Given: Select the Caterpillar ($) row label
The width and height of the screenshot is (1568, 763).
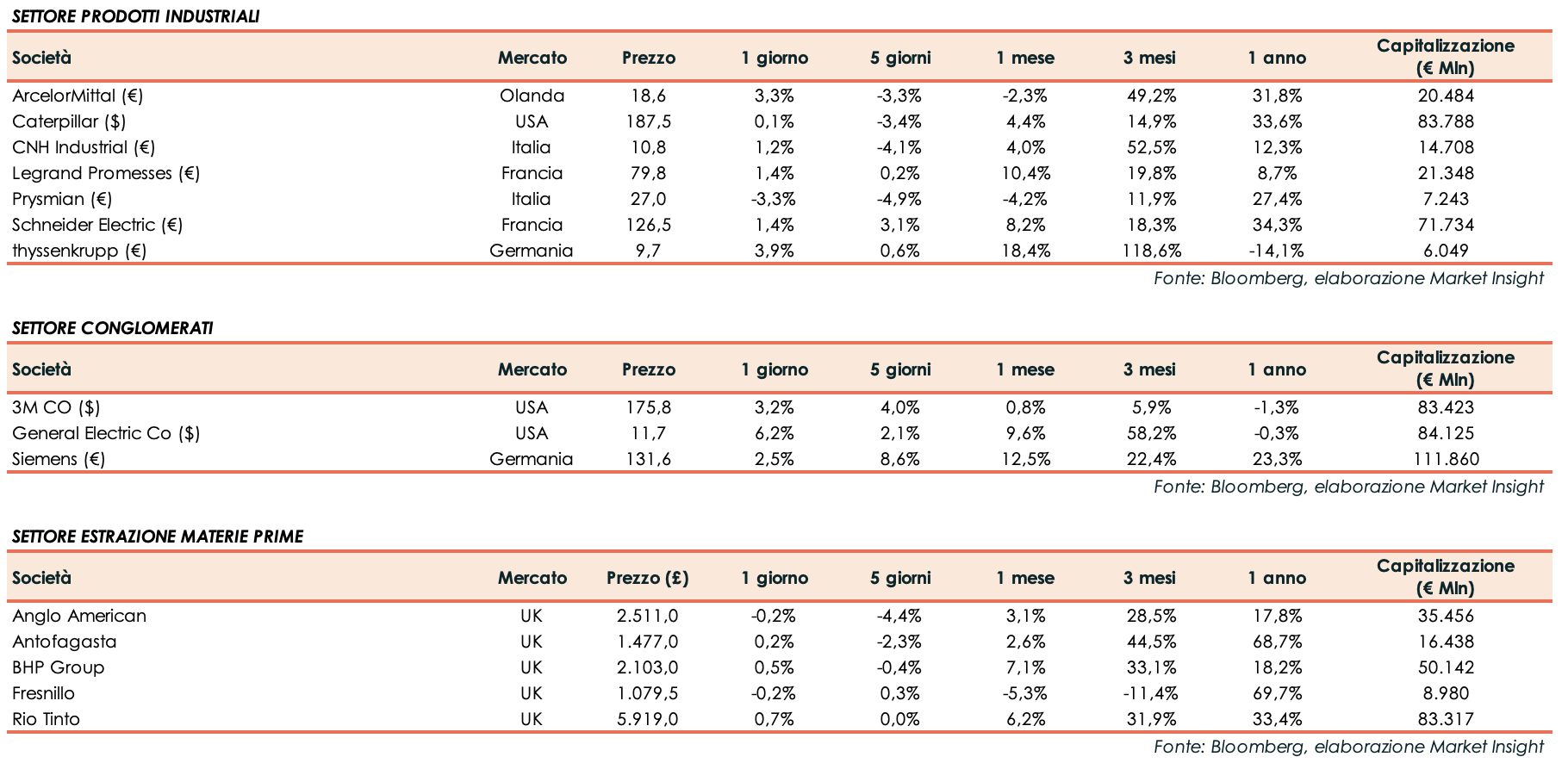Looking at the screenshot, I should click(69, 121).
